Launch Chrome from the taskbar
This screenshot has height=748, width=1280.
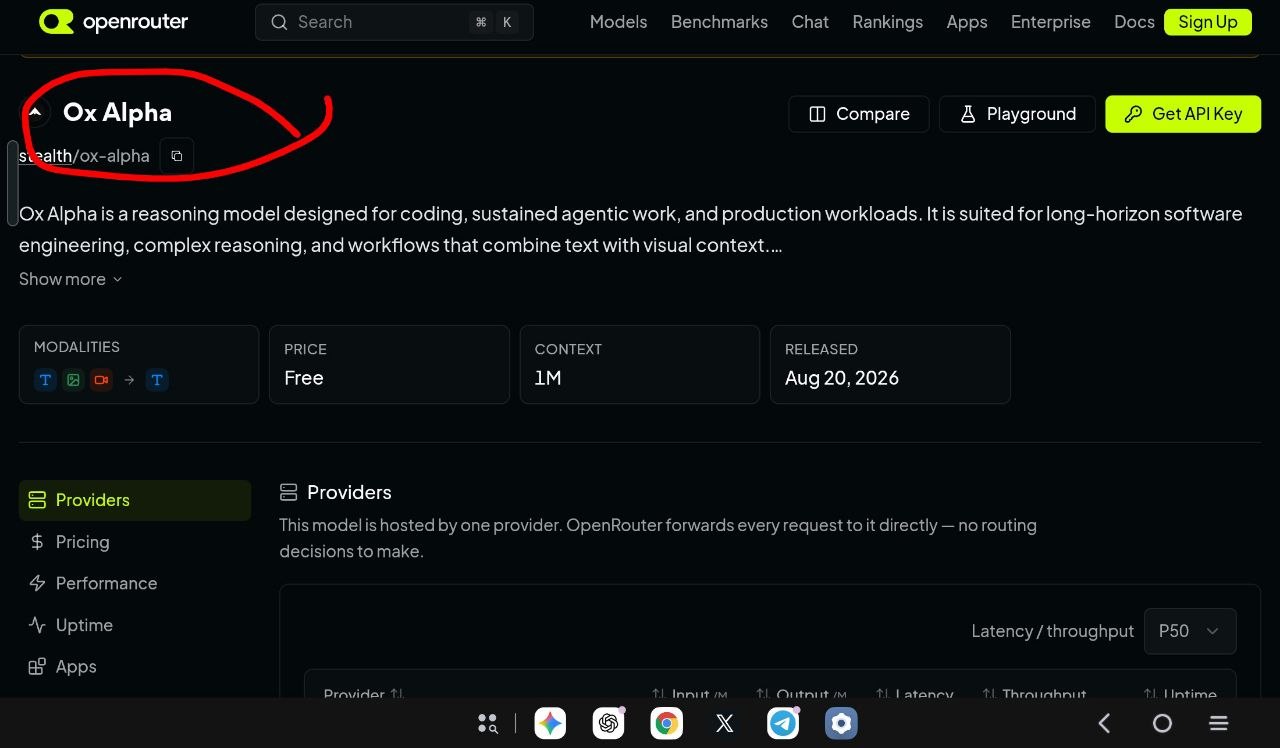coord(666,723)
